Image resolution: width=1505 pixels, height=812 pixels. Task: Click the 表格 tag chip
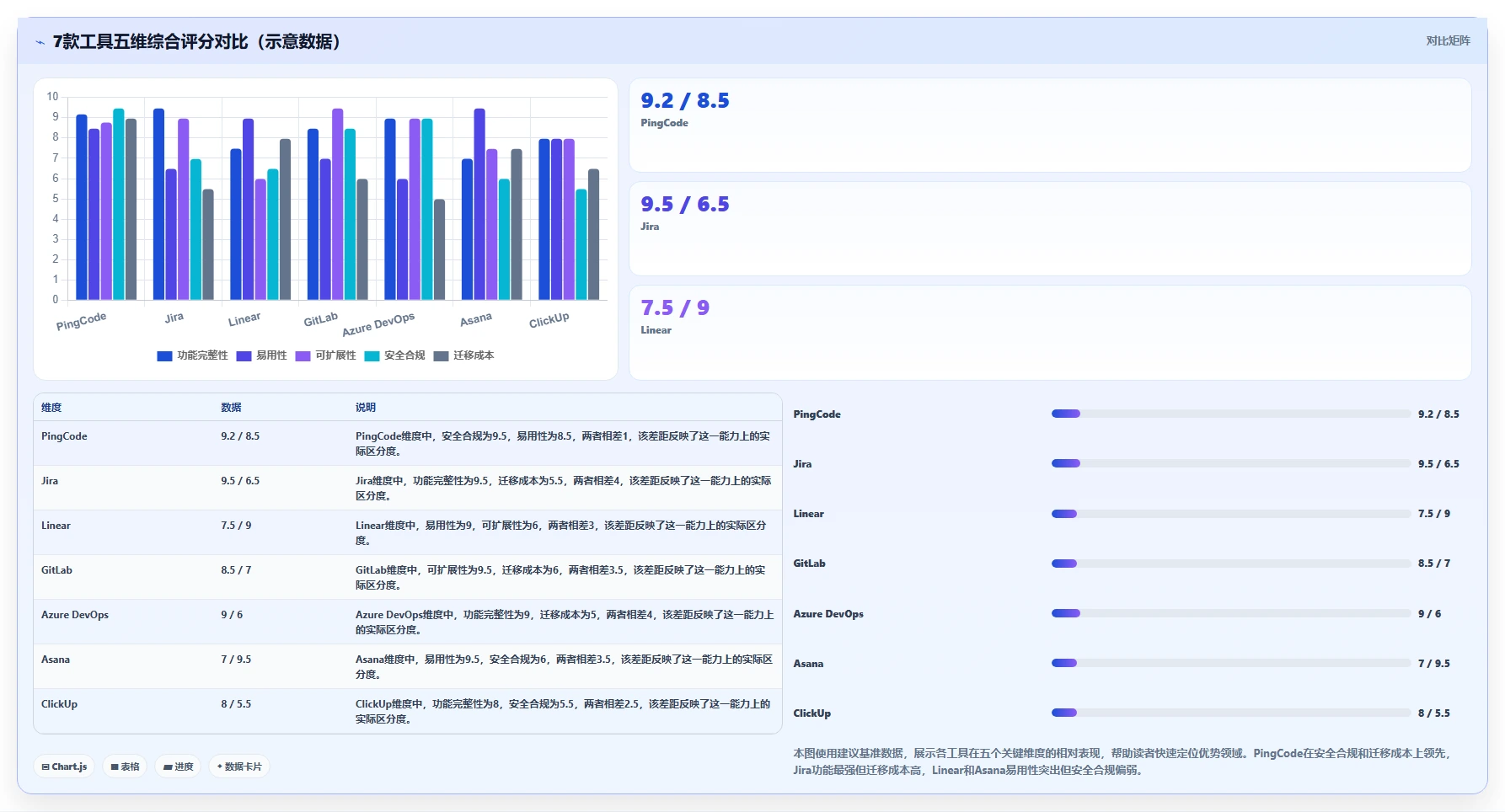[125, 767]
